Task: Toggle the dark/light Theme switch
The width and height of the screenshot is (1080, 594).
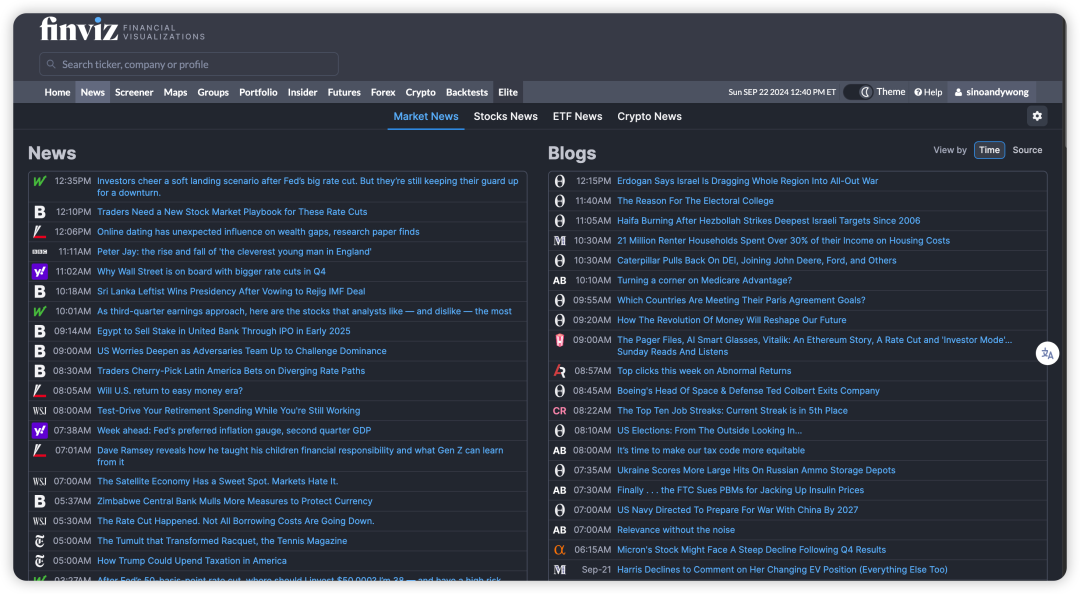Action: coord(858,92)
